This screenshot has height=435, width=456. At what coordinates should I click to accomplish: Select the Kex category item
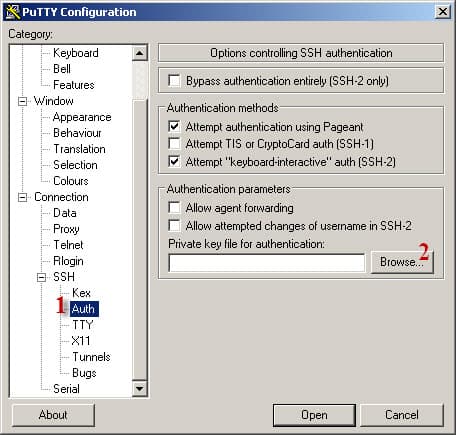tap(81, 293)
